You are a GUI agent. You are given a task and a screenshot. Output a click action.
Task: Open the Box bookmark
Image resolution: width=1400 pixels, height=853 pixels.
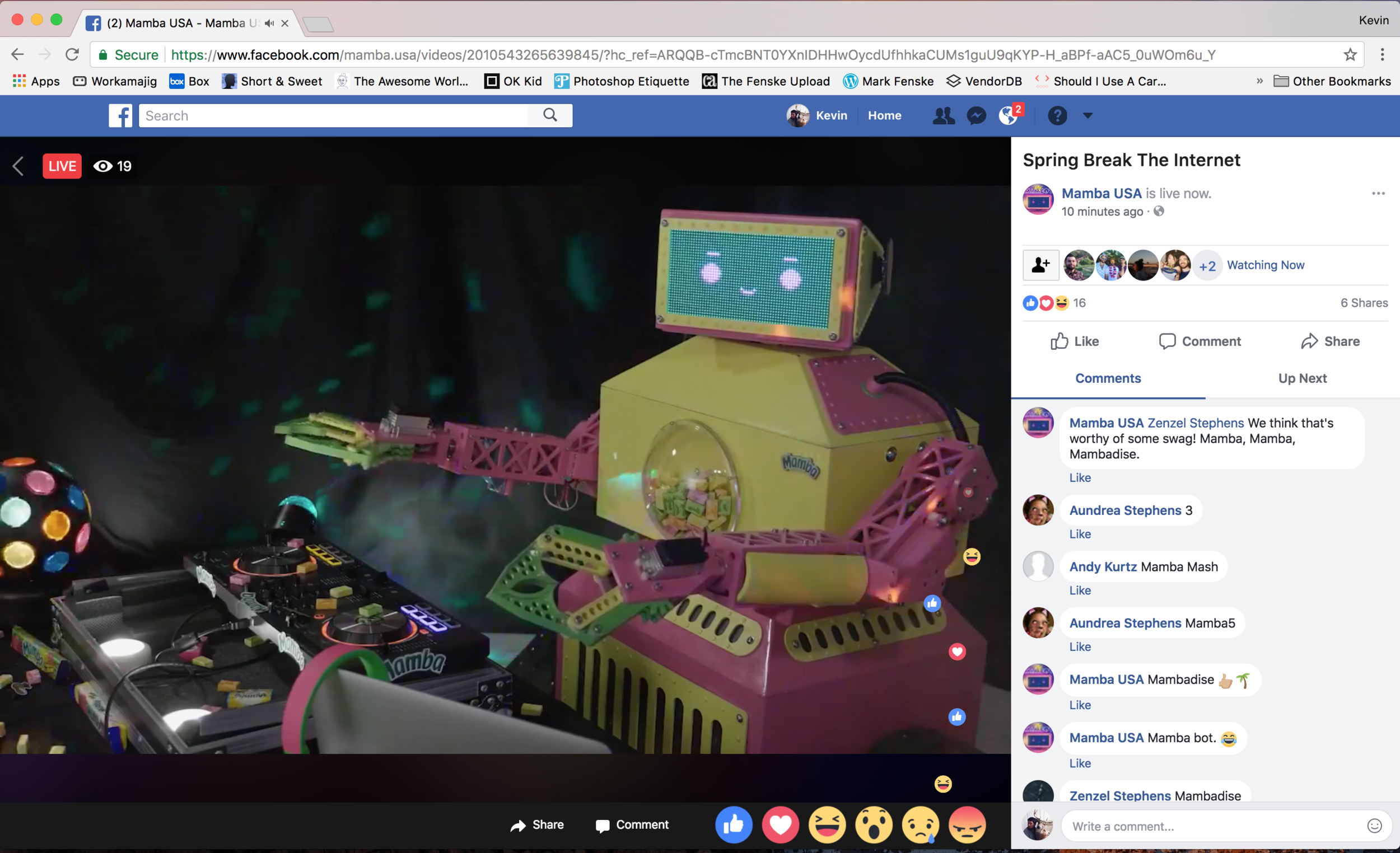(x=189, y=81)
